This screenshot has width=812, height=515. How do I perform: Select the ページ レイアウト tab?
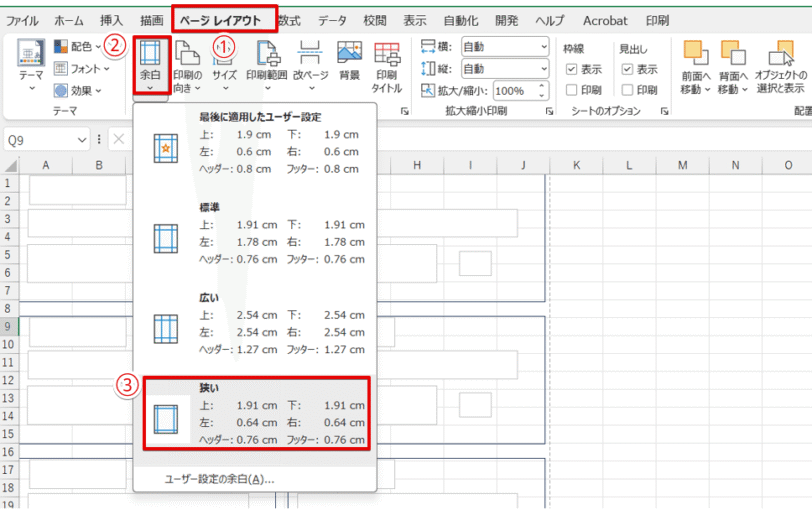point(221,21)
